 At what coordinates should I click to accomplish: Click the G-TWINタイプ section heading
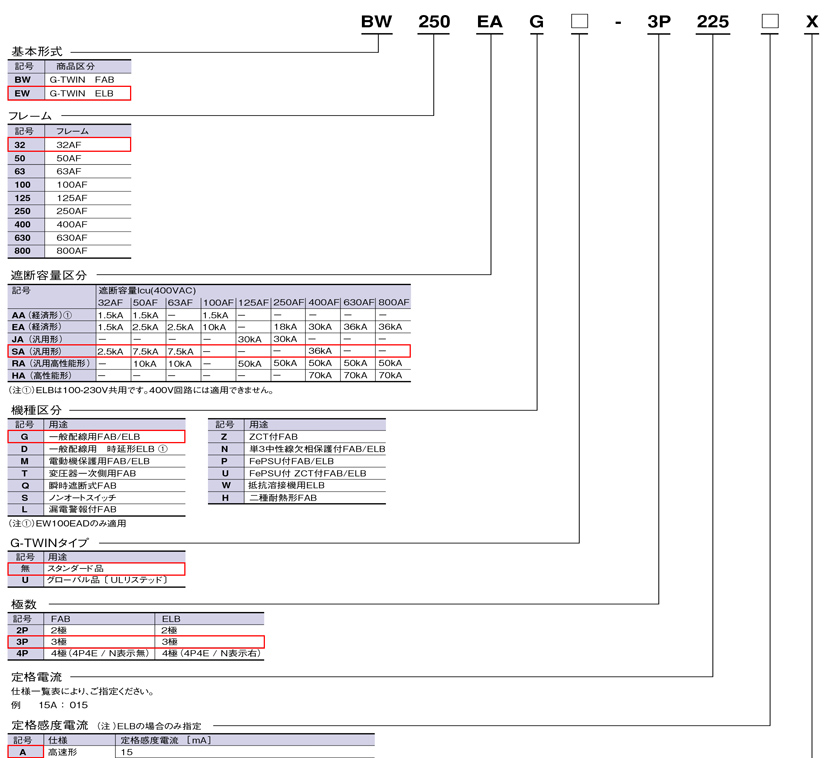click(50, 543)
